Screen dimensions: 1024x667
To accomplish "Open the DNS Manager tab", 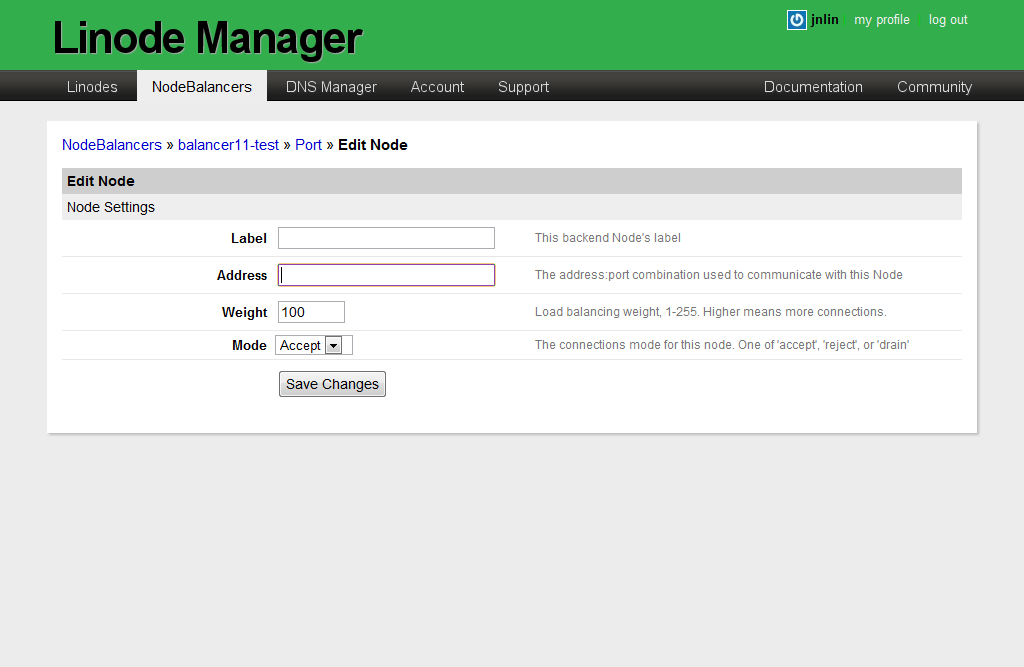I will 331,86.
